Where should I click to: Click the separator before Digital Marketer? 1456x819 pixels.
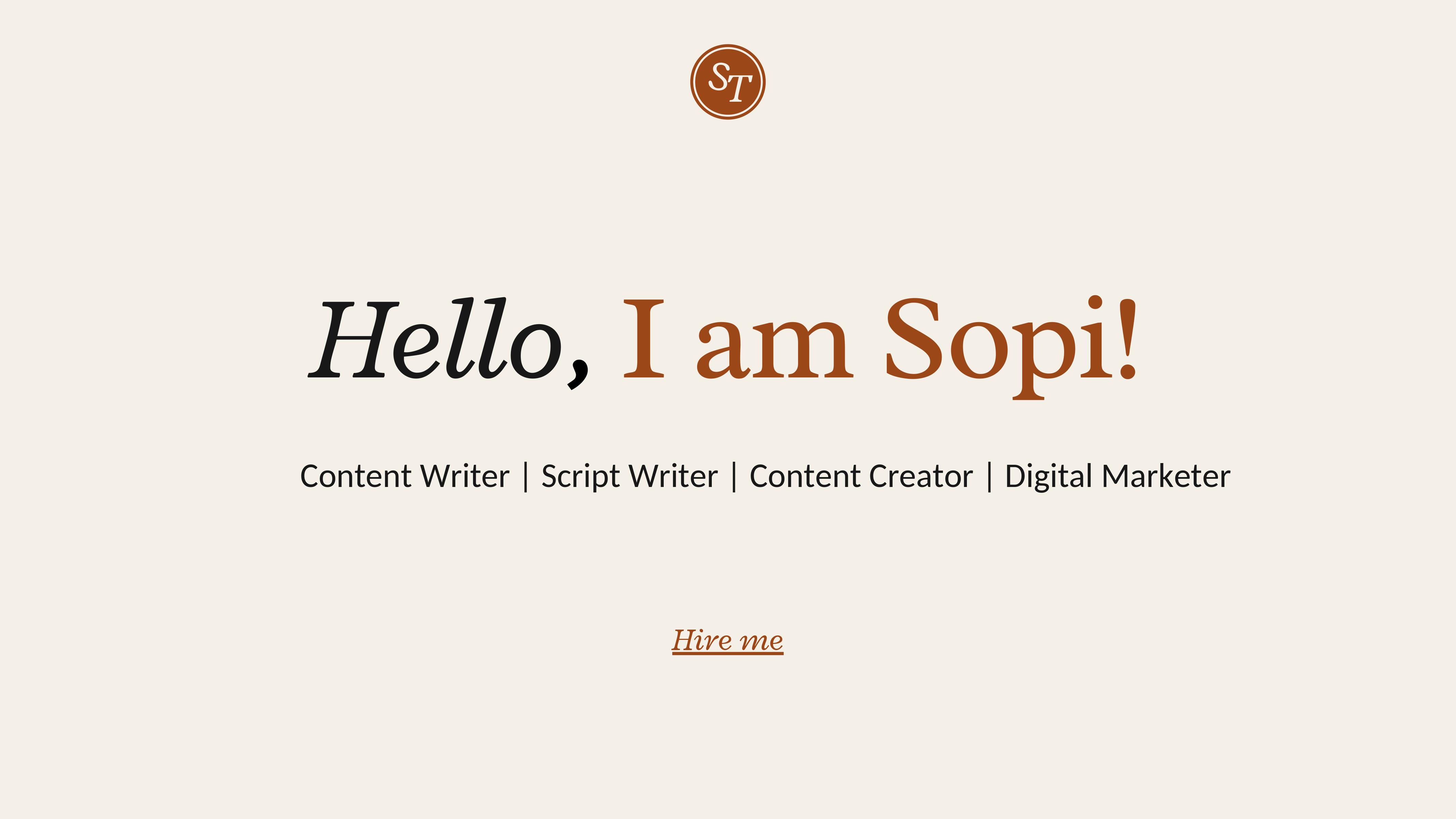coord(989,477)
